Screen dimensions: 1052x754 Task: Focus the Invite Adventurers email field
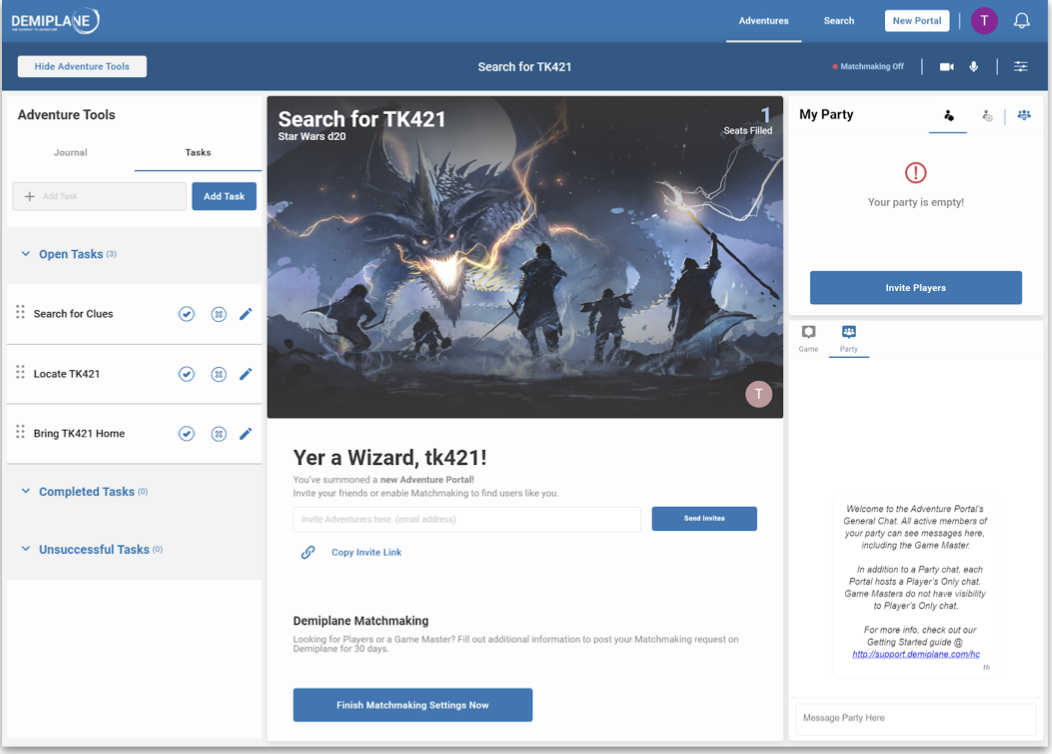[x=467, y=519]
